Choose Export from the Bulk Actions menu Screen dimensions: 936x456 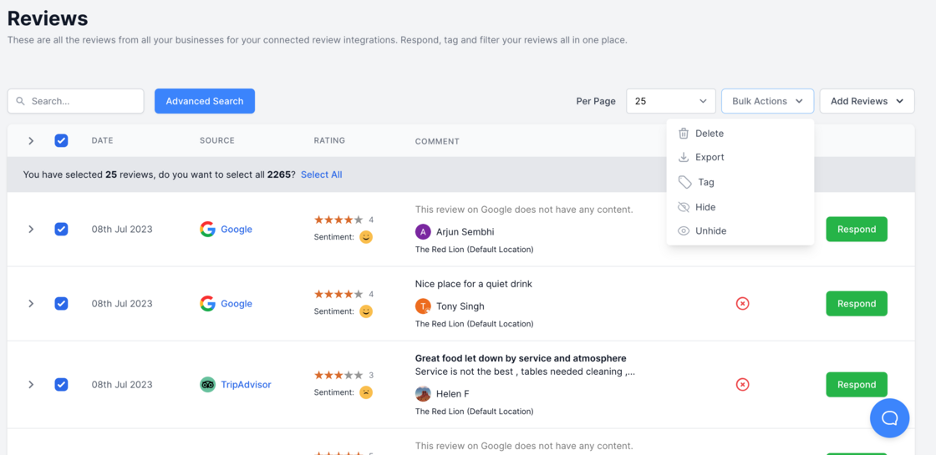click(709, 157)
